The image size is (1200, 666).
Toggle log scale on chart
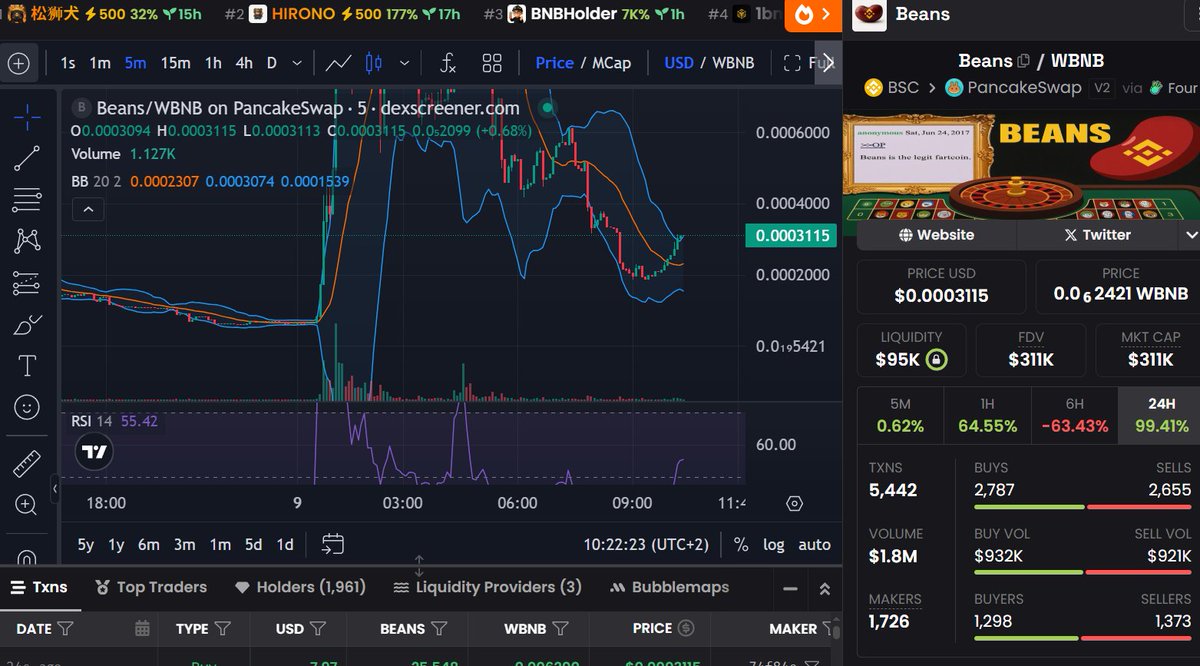773,544
